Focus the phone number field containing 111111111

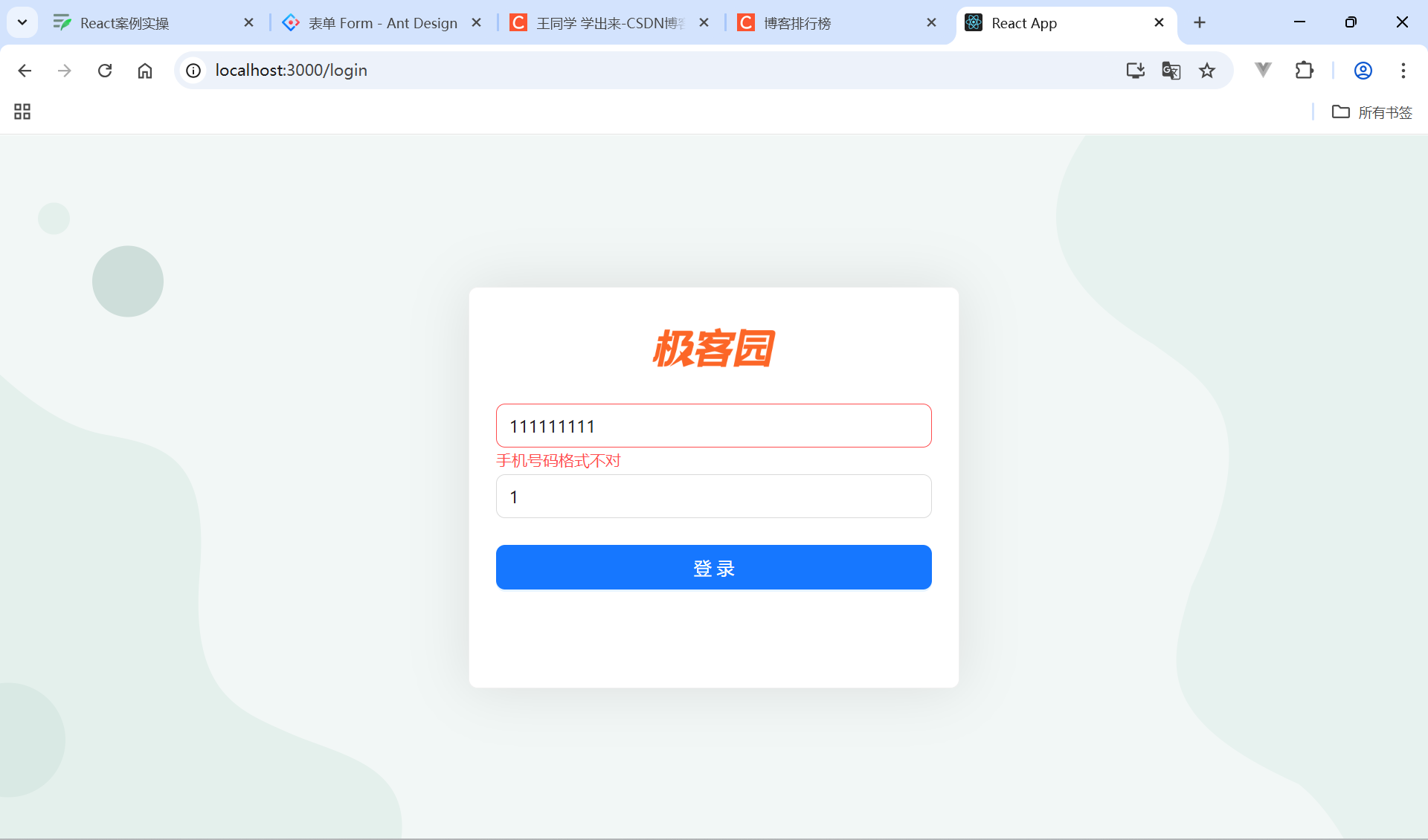pyautogui.click(x=714, y=426)
